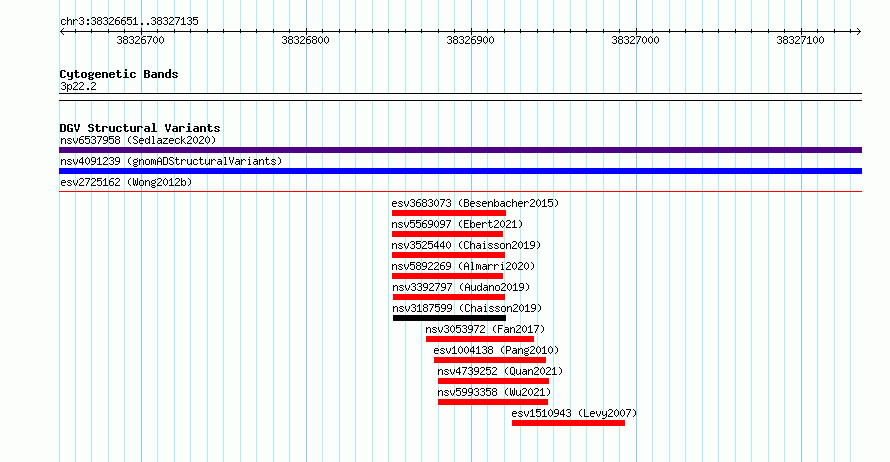Open nsv3187599 (Chaisson2019) variant label
The image size is (890, 462).
coord(467,308)
